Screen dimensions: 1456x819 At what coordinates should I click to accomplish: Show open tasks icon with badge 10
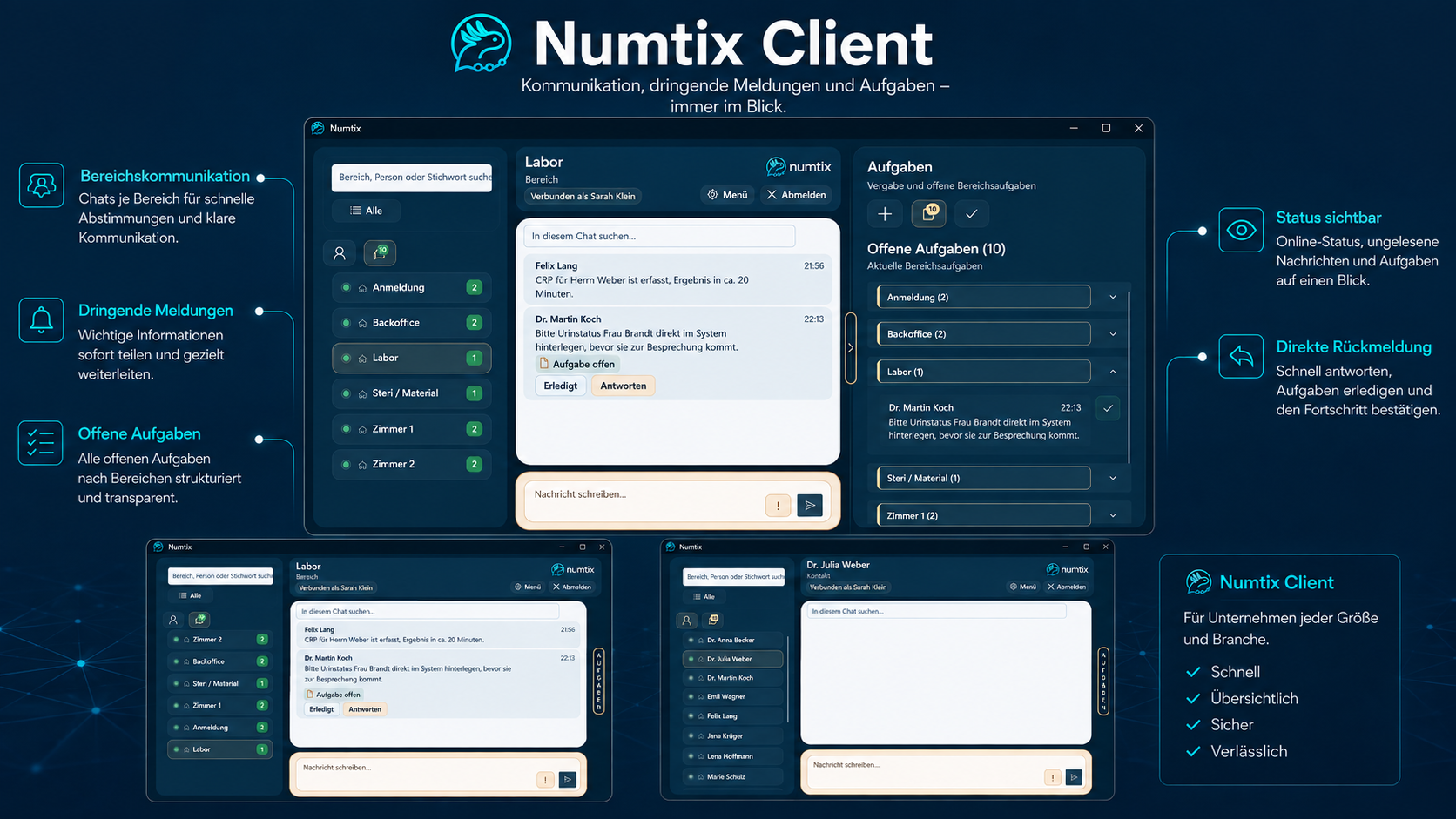pyautogui.click(x=928, y=213)
